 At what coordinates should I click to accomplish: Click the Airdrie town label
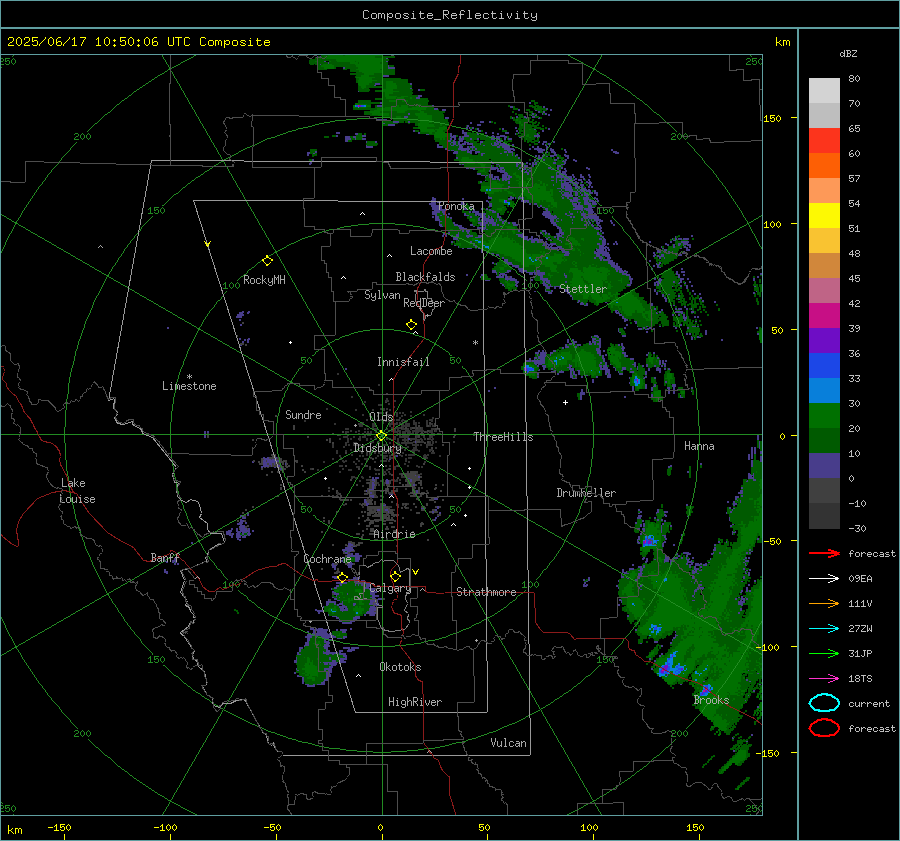tap(394, 534)
